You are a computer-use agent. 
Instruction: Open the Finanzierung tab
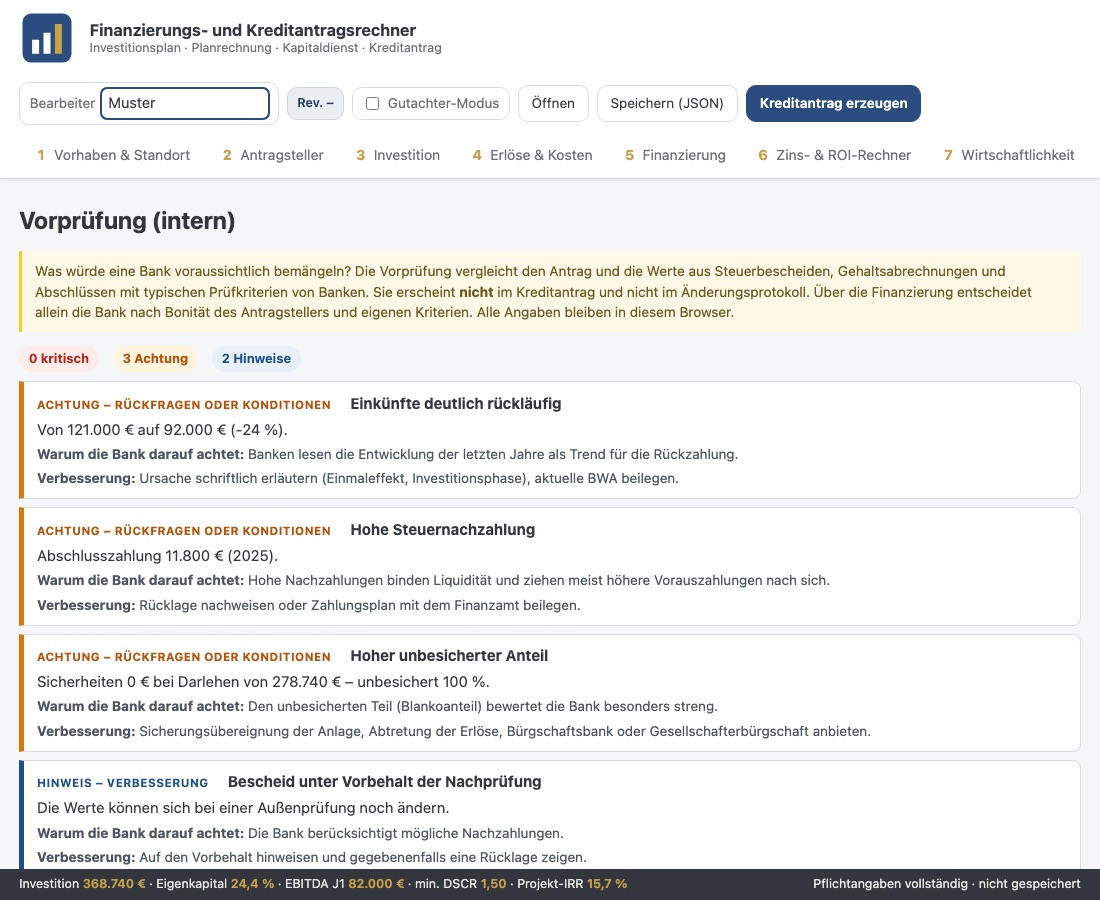pyautogui.click(x=676, y=155)
